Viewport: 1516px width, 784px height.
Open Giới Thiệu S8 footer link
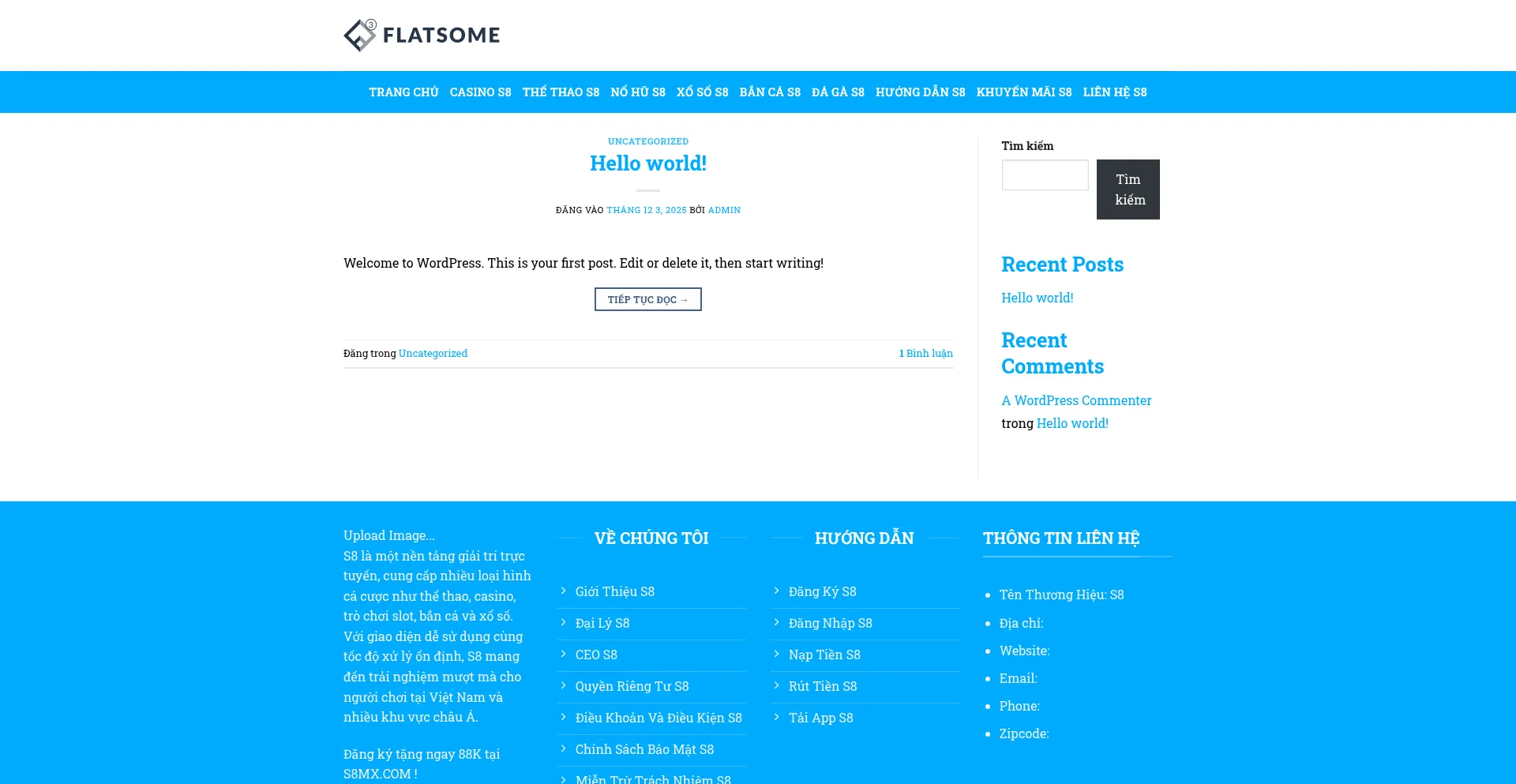coord(614,591)
